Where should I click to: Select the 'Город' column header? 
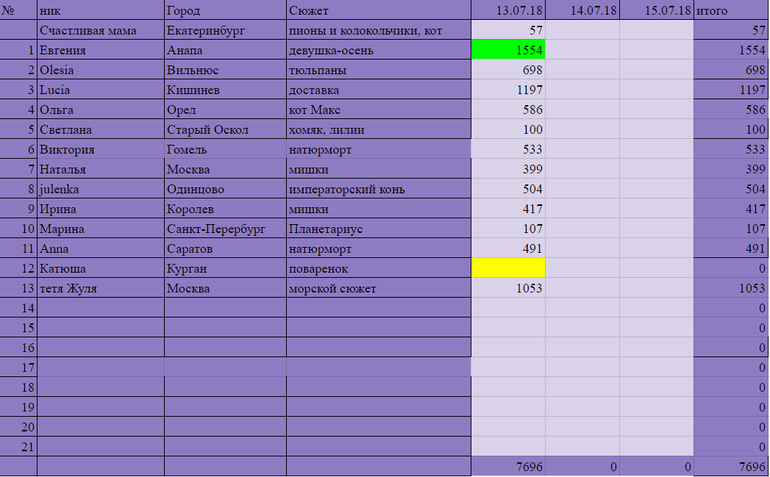coord(225,10)
